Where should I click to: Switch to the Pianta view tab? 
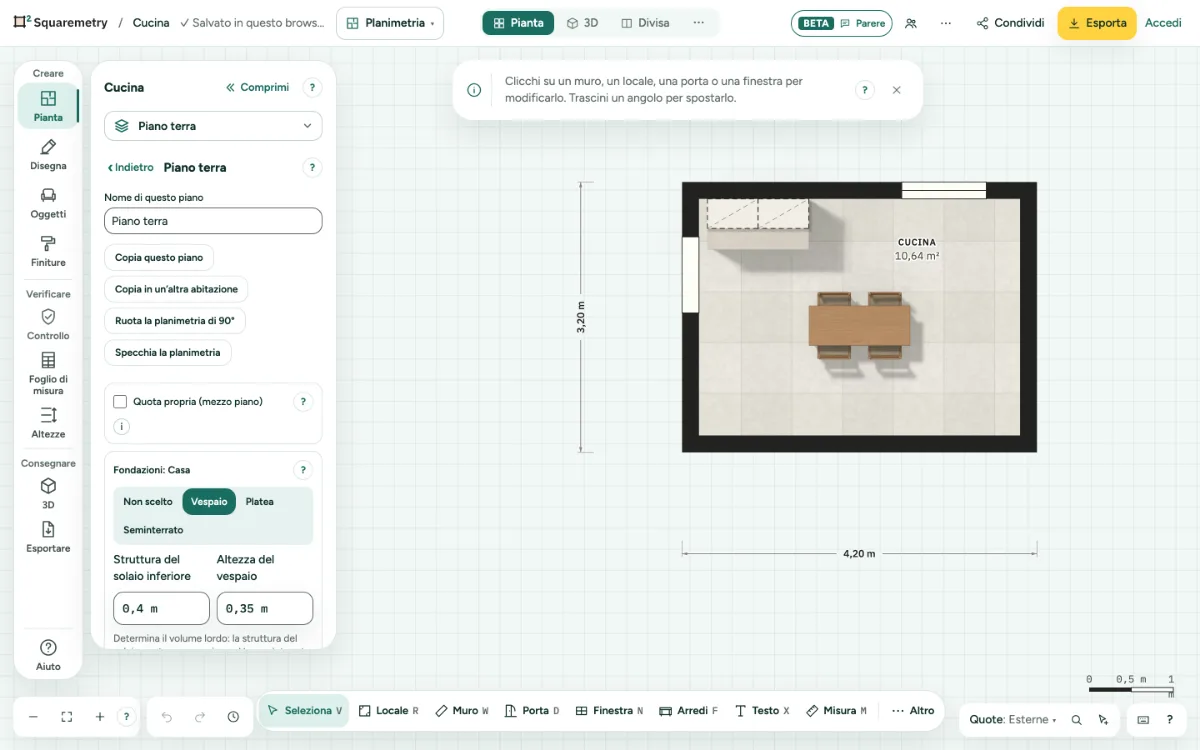click(518, 23)
